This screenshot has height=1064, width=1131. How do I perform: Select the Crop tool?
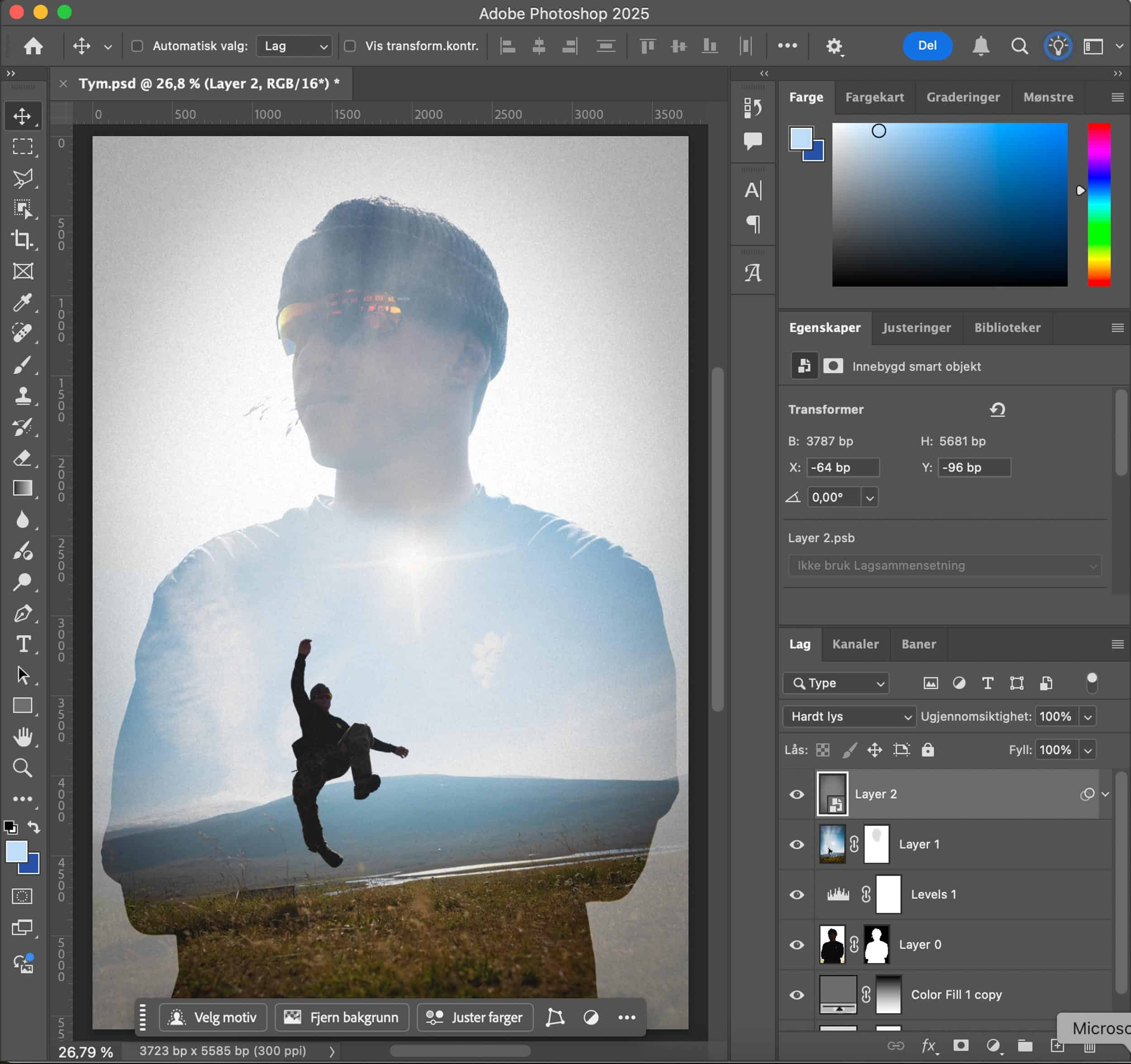click(x=22, y=240)
